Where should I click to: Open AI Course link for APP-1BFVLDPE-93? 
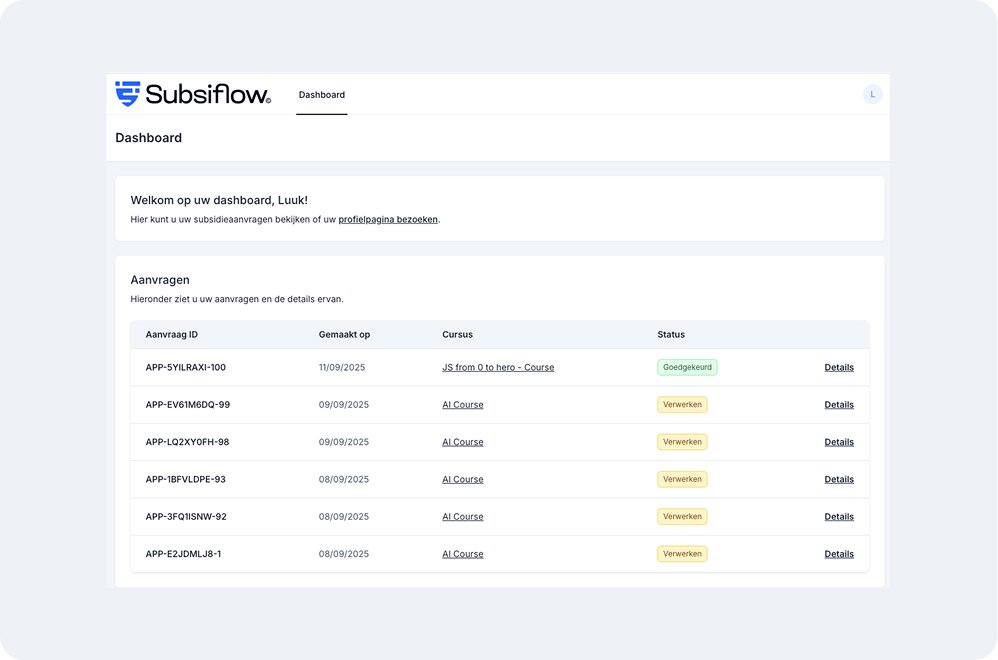[x=463, y=479]
